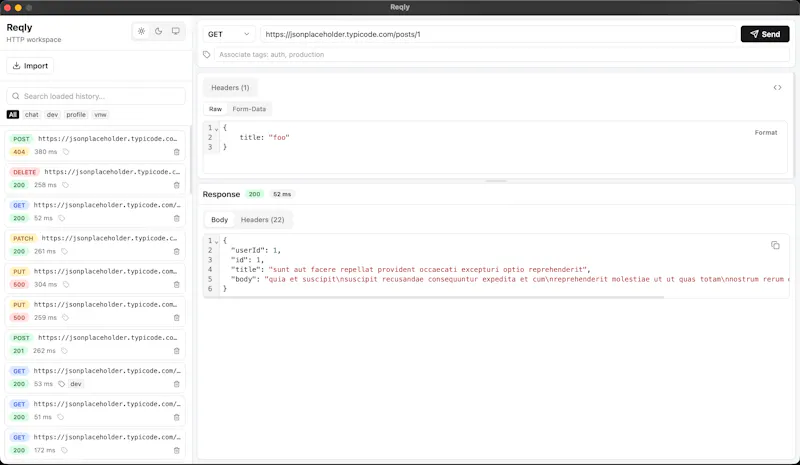
Task: Click the Associate tags input
Action: coord(502,55)
